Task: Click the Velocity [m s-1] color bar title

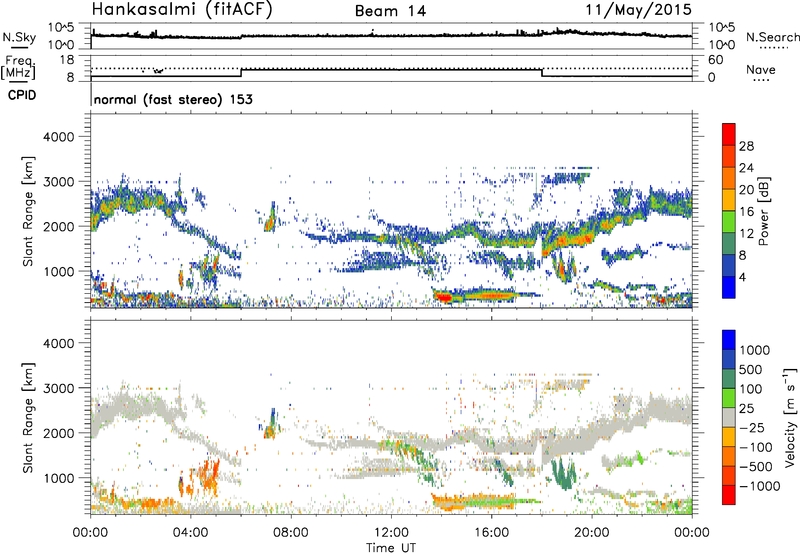Action: pos(790,417)
